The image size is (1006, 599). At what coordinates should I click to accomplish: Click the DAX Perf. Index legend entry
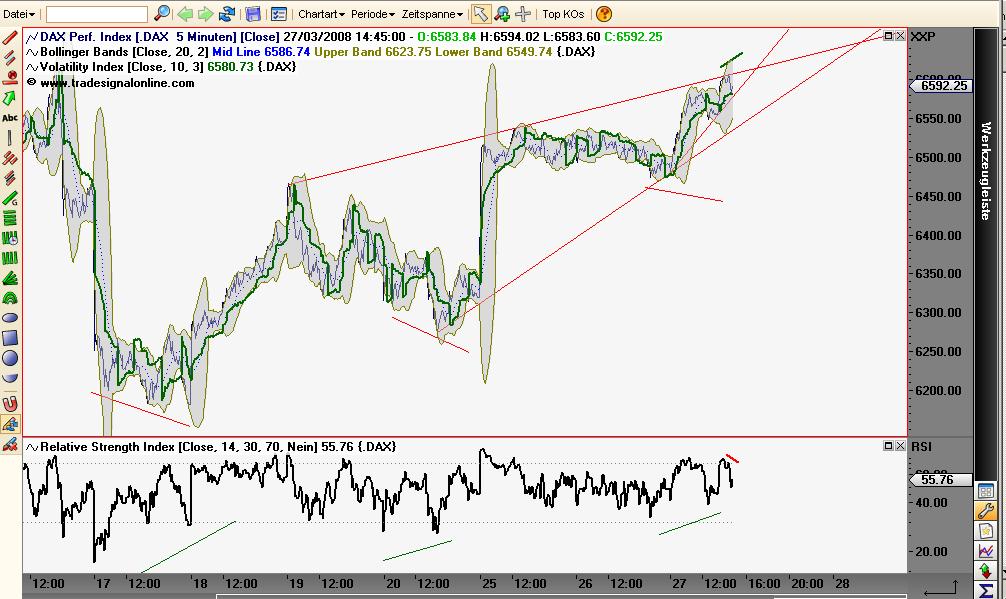point(345,37)
